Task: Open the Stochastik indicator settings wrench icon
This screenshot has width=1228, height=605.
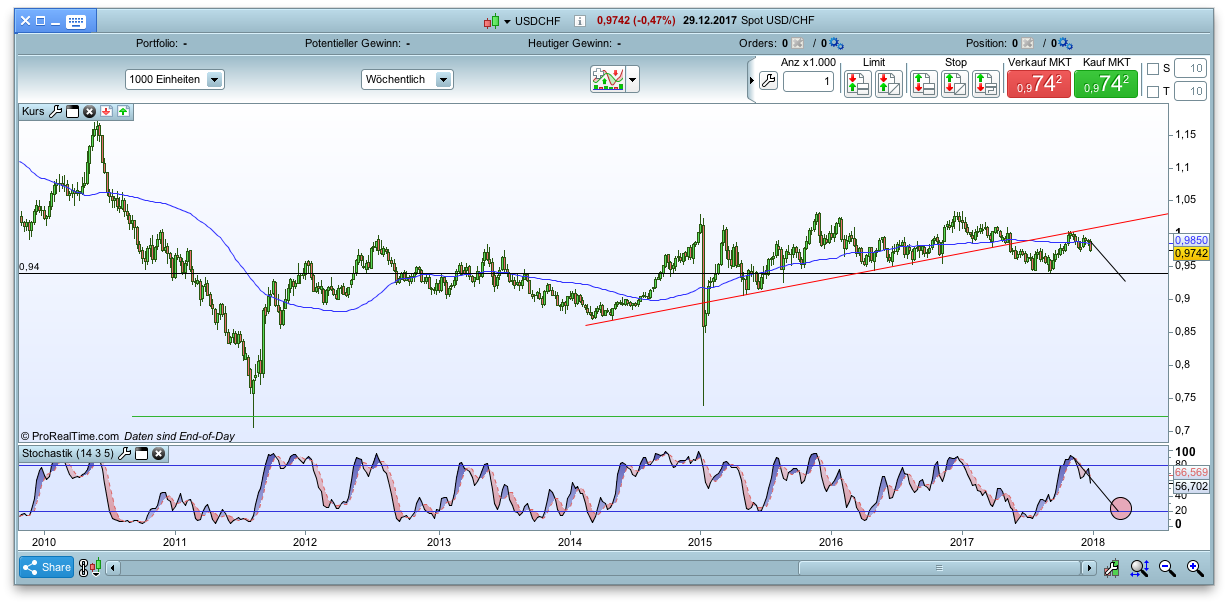Action: [x=124, y=454]
